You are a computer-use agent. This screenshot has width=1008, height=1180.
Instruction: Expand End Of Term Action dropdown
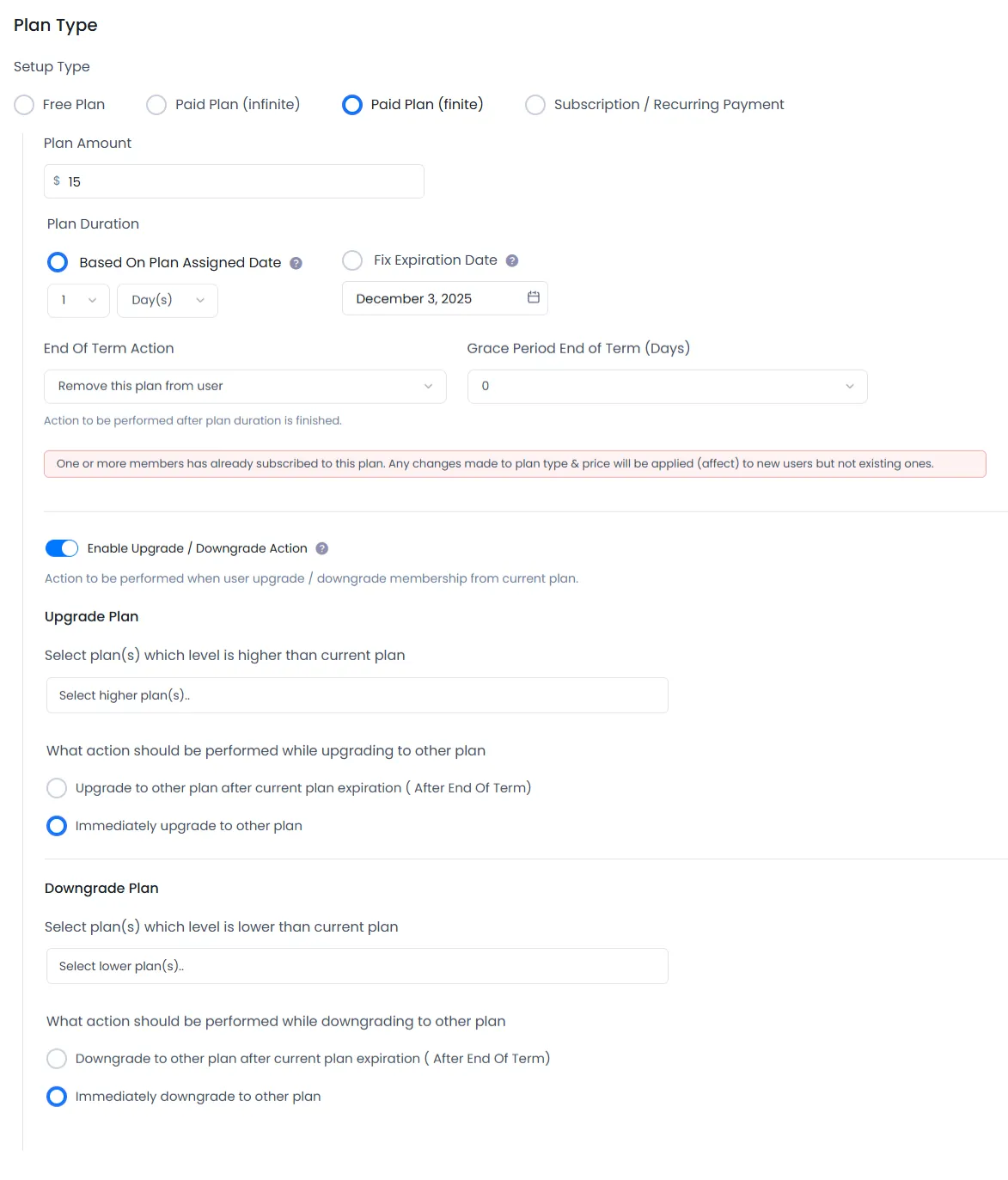pos(245,387)
